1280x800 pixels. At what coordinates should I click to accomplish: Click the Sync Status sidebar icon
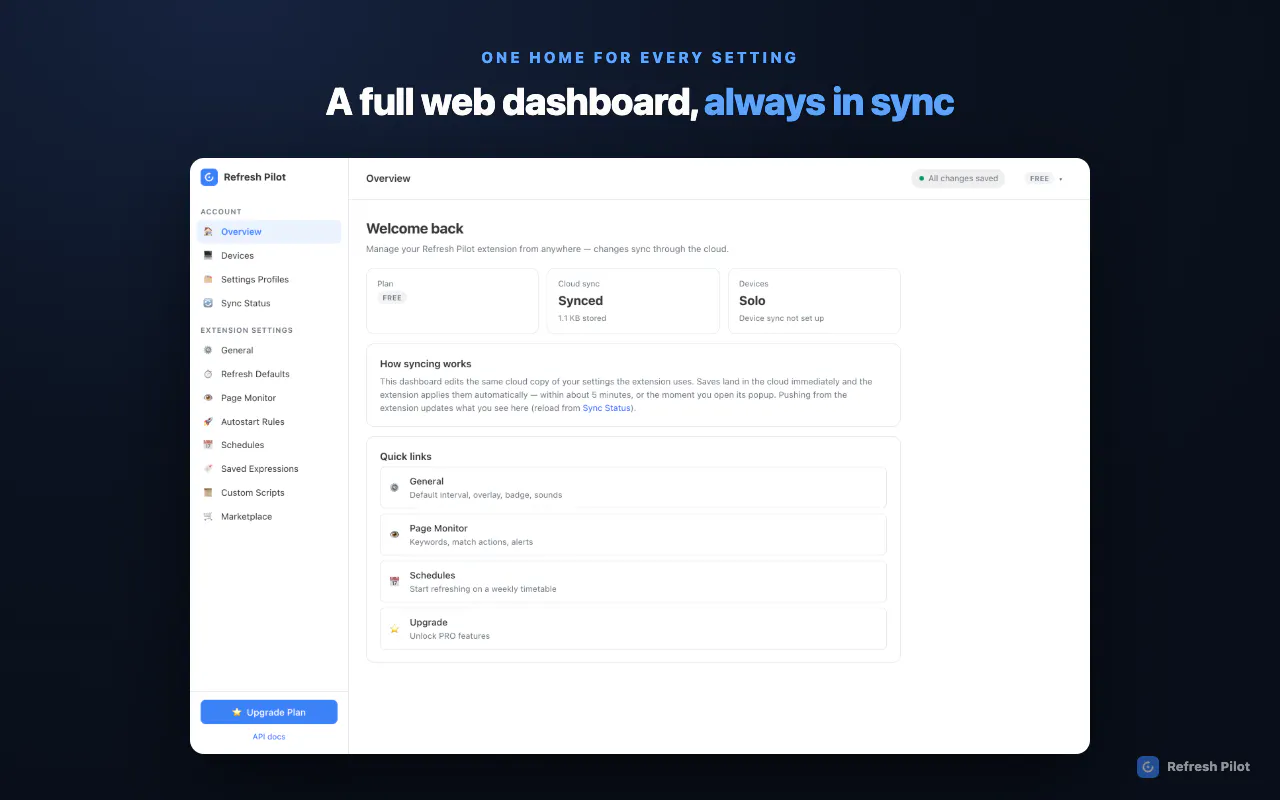click(x=208, y=303)
